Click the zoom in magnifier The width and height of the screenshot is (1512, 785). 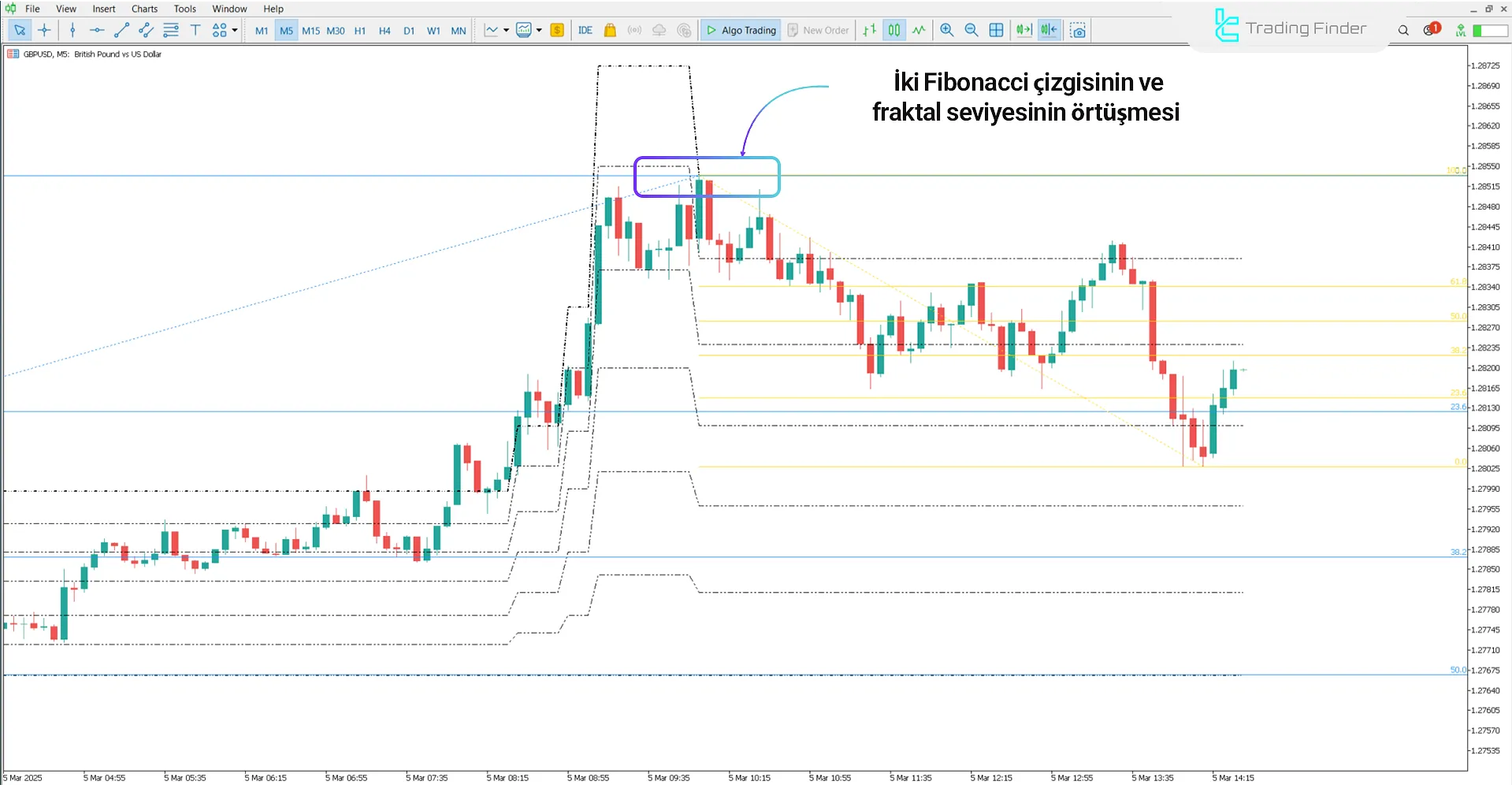947,31
